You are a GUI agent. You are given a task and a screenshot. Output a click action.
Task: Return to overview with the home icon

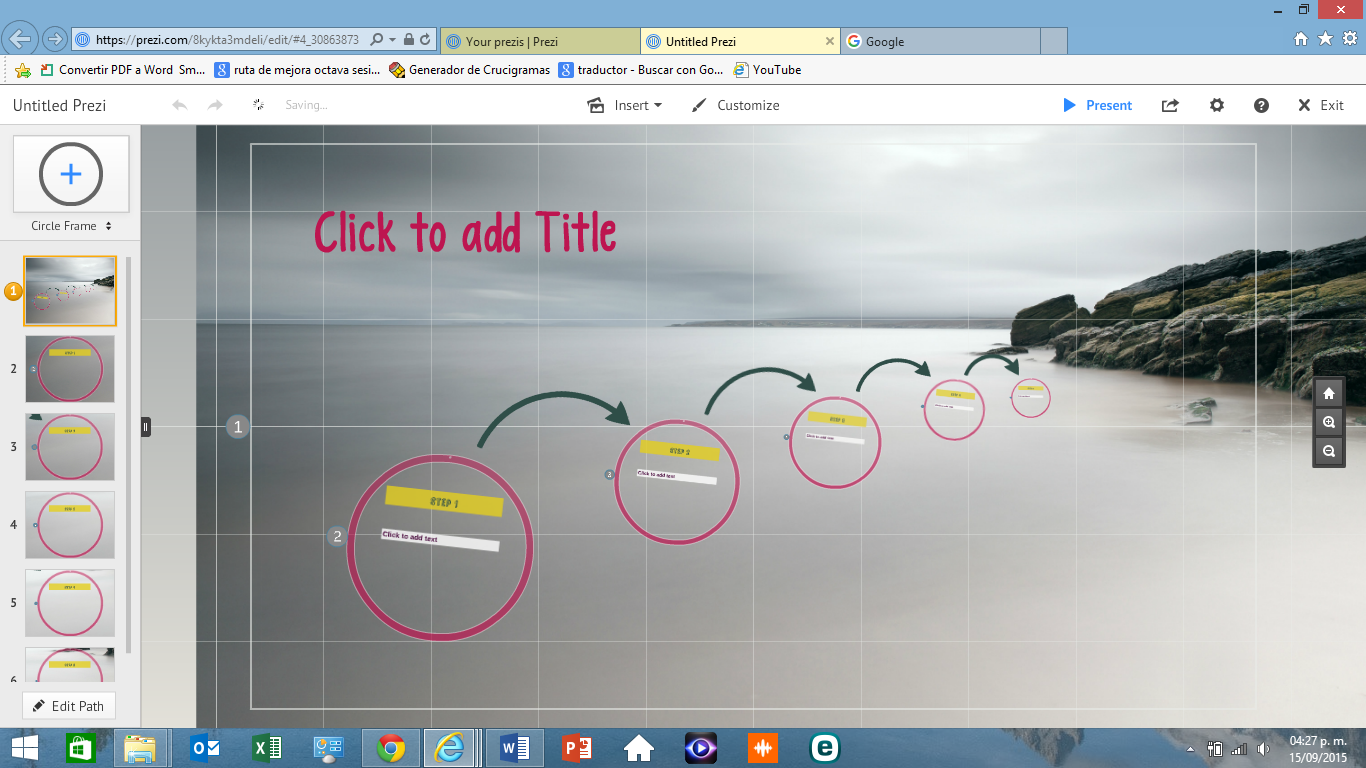point(1328,393)
